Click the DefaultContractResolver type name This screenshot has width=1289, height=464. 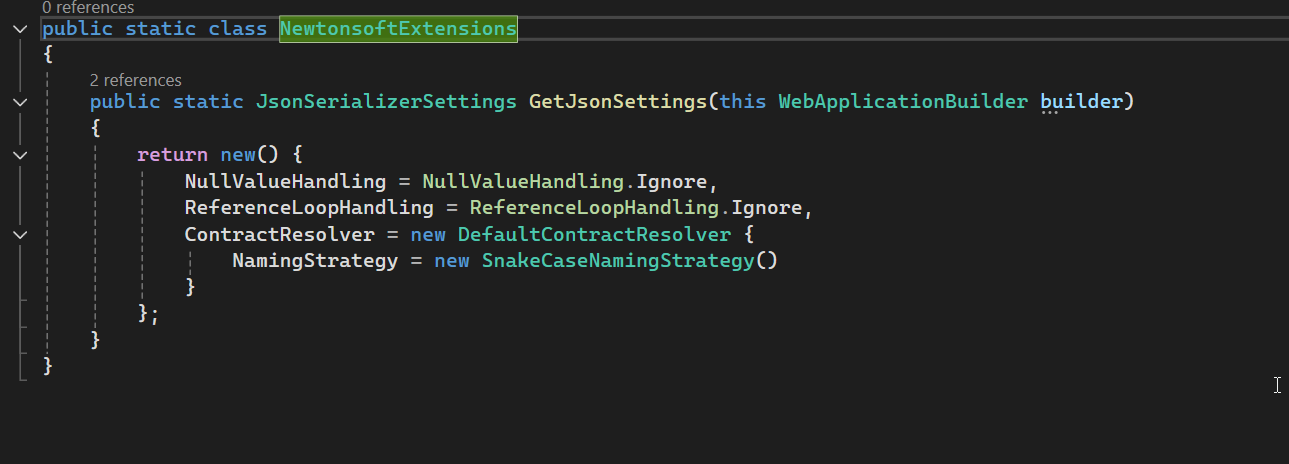tap(594, 234)
